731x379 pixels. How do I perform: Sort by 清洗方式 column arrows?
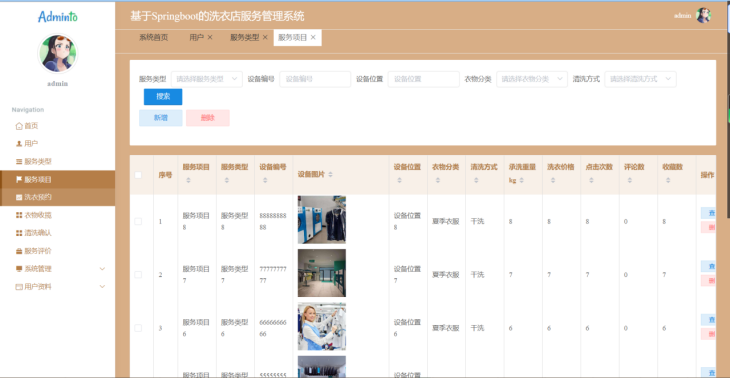tap(476, 180)
